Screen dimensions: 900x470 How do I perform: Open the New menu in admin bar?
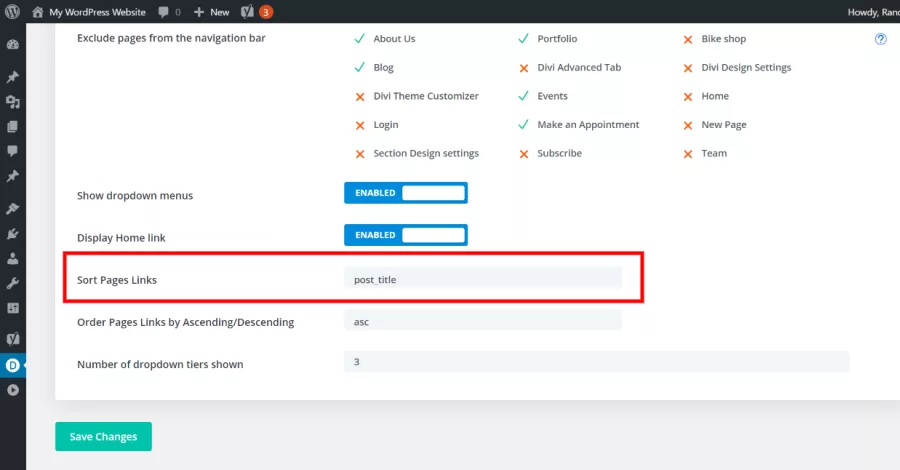click(x=211, y=12)
